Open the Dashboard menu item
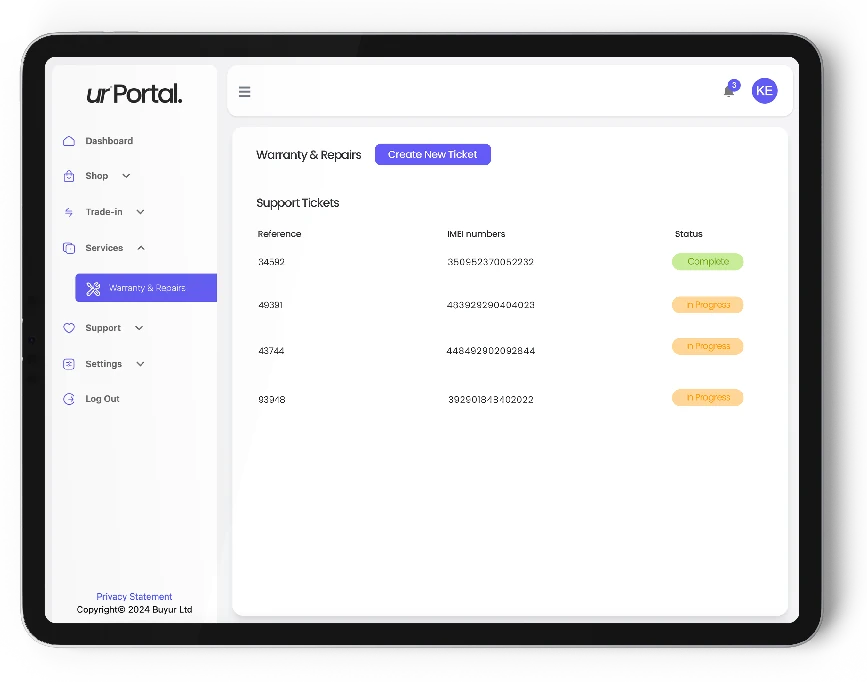 coord(109,141)
